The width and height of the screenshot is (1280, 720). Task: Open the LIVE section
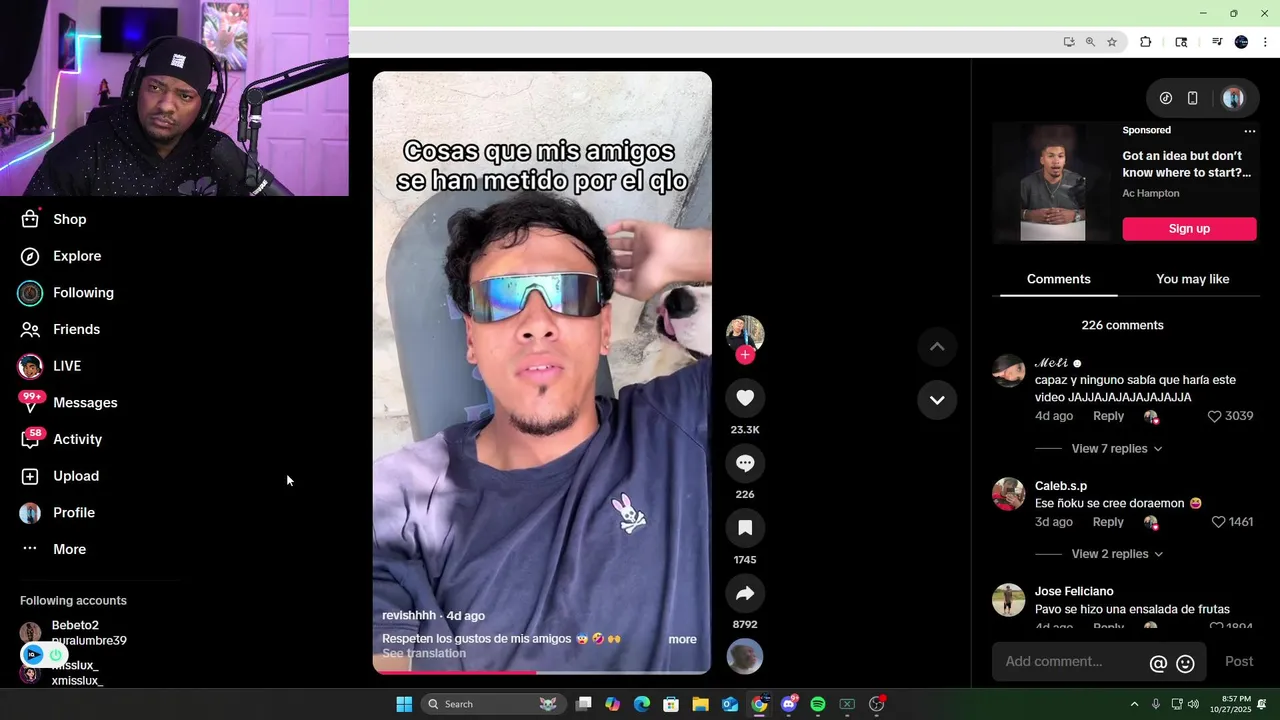point(50,366)
